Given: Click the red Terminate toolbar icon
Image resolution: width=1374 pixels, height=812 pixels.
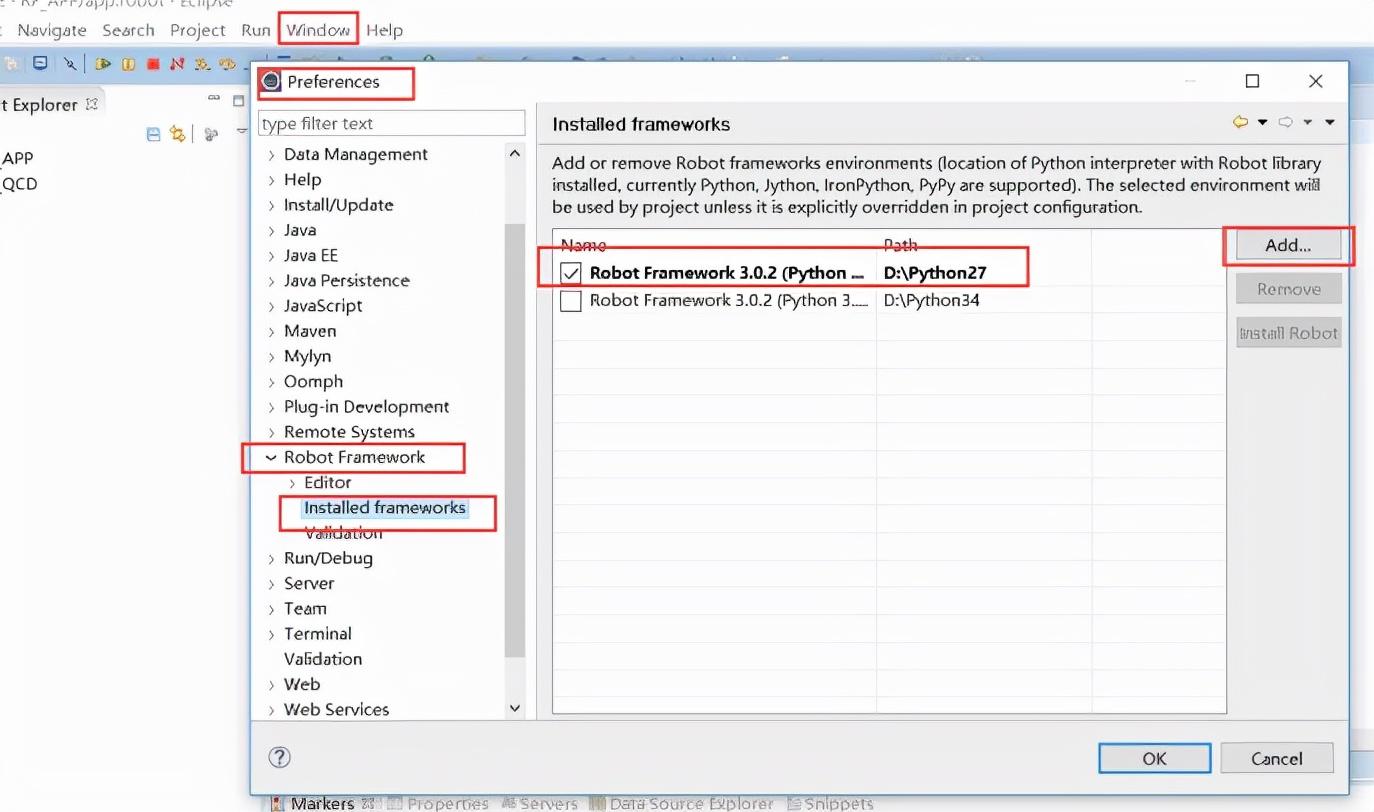Looking at the screenshot, I should 153,63.
